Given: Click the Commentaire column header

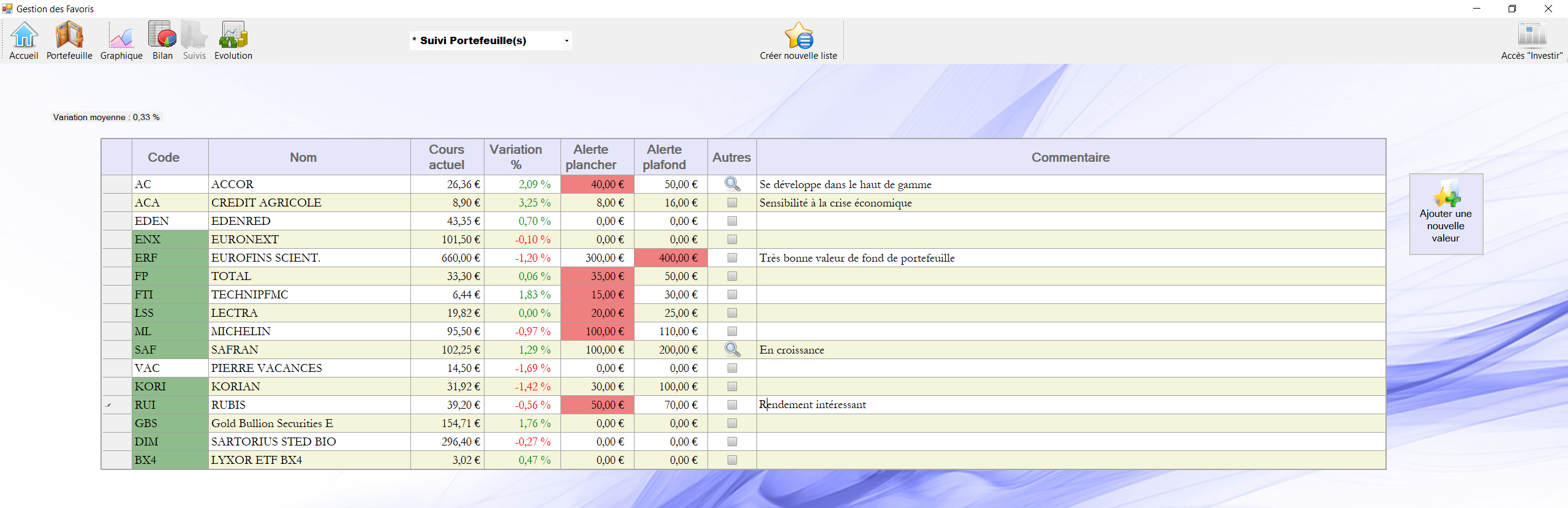Looking at the screenshot, I should (x=1071, y=157).
